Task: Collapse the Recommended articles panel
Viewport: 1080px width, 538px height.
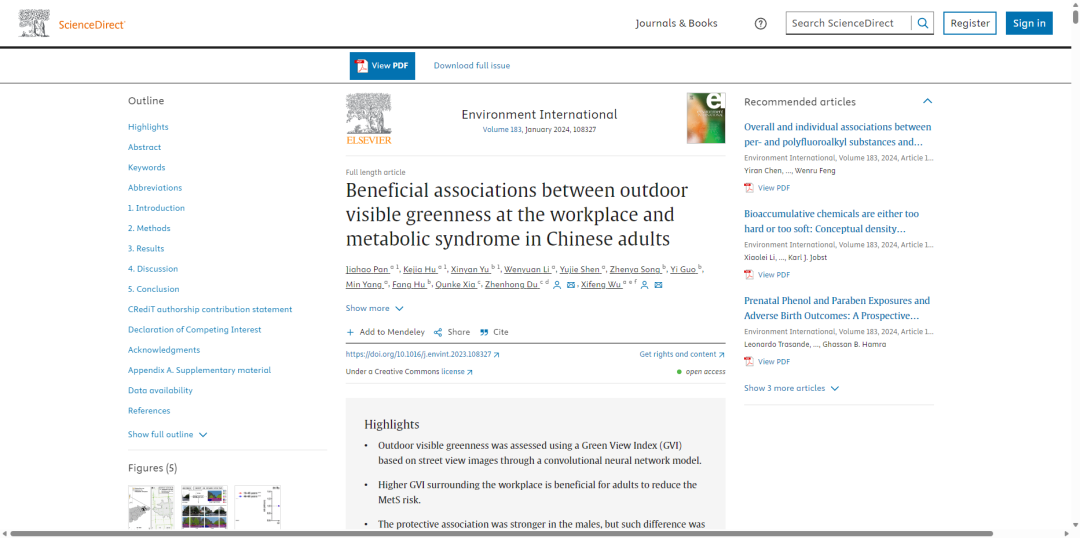Action: [927, 101]
